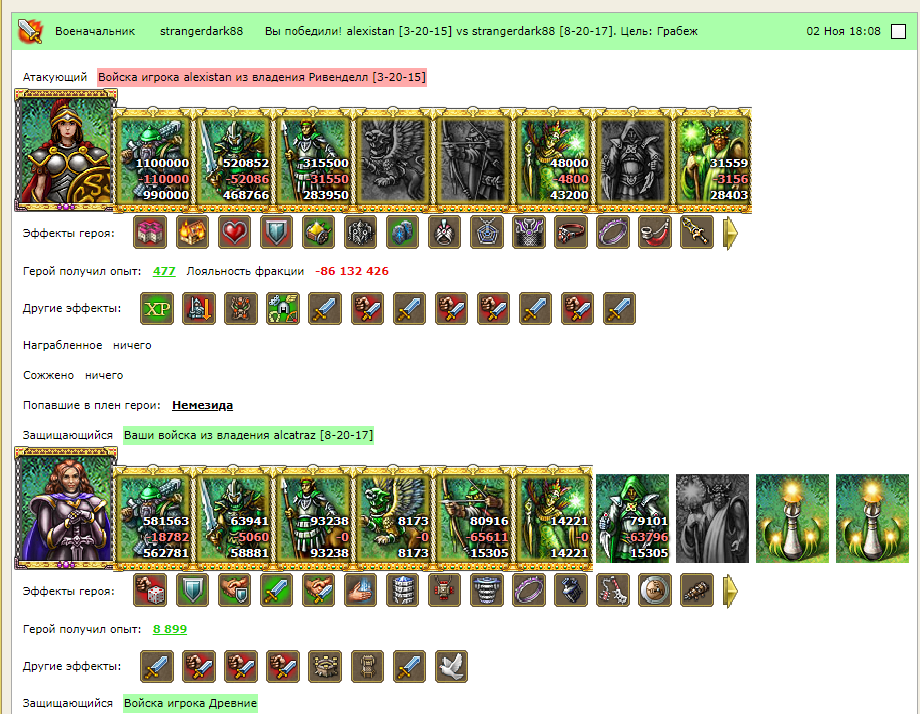Select defender hero portrait in purple cloak
This screenshot has height=714, width=920.
click(65, 508)
